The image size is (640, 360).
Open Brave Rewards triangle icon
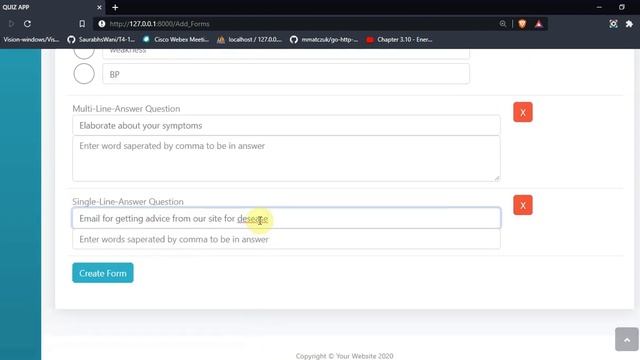click(x=539, y=24)
